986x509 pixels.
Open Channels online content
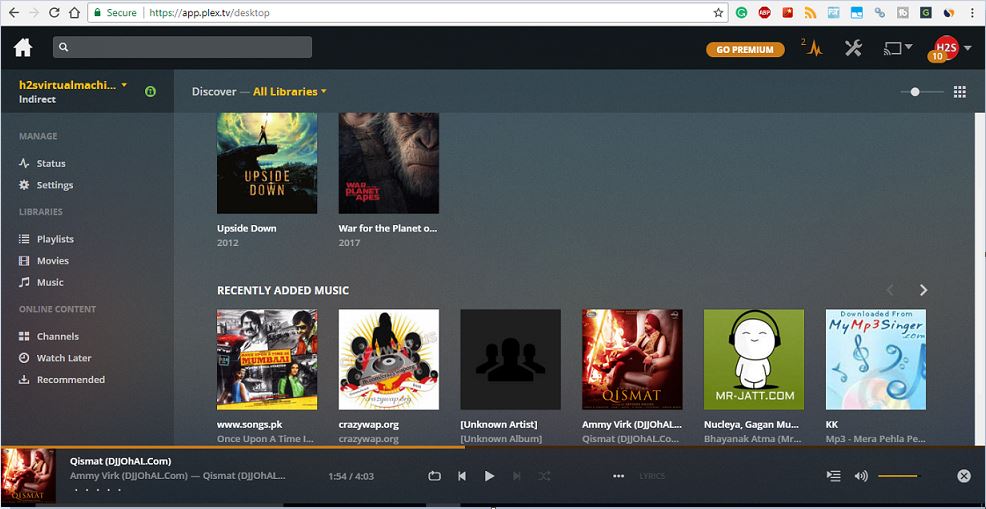(x=48, y=337)
